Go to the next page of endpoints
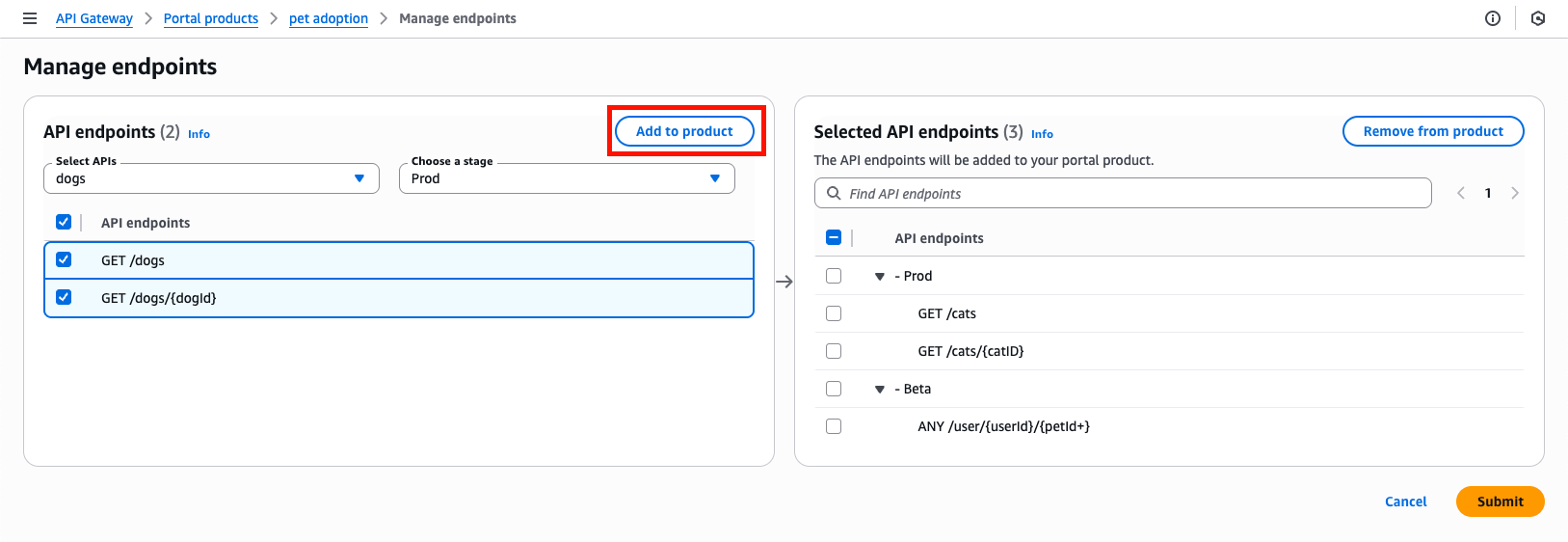1568x542 pixels. click(x=1515, y=193)
